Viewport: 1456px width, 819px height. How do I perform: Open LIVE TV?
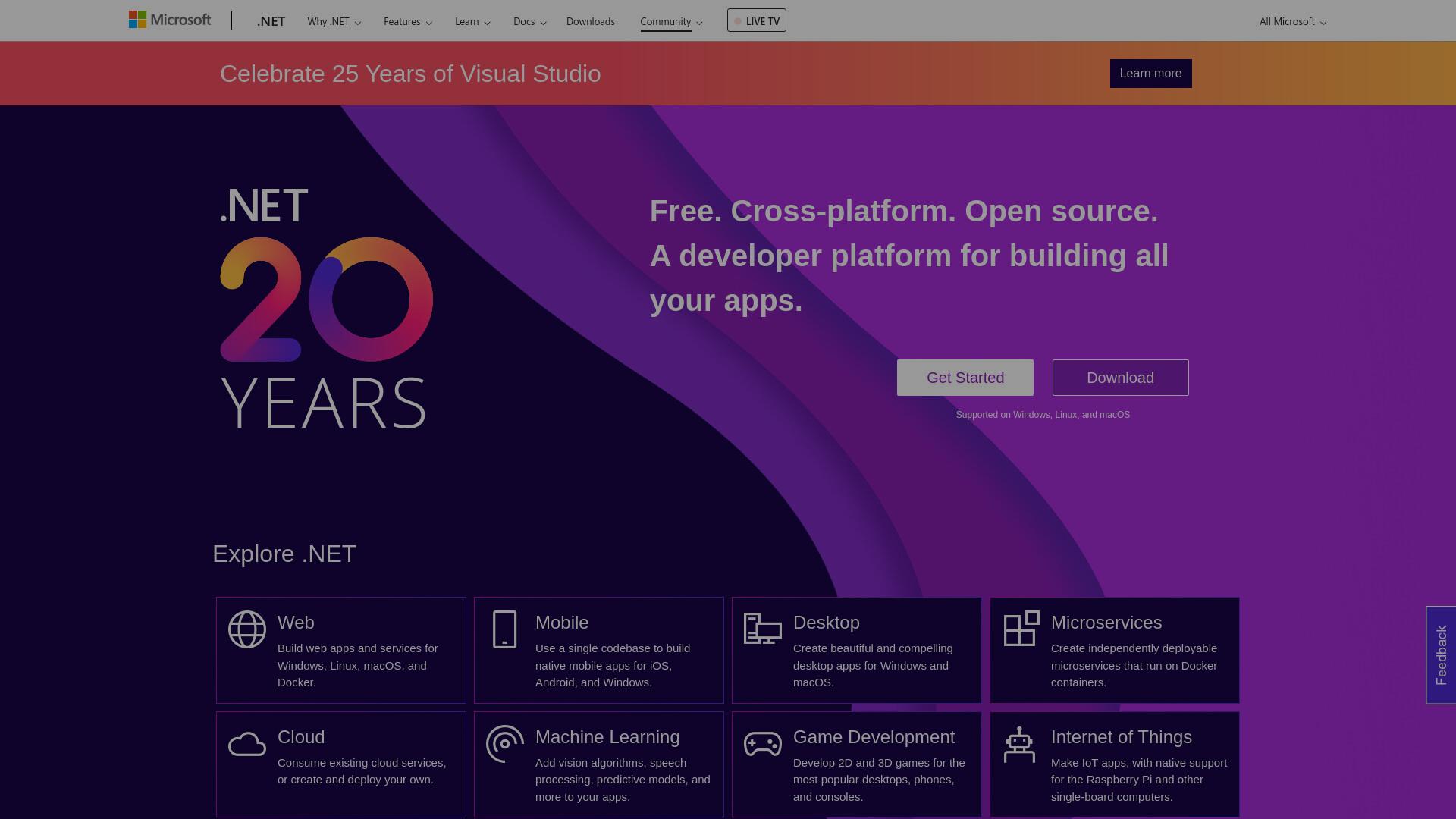point(756,20)
